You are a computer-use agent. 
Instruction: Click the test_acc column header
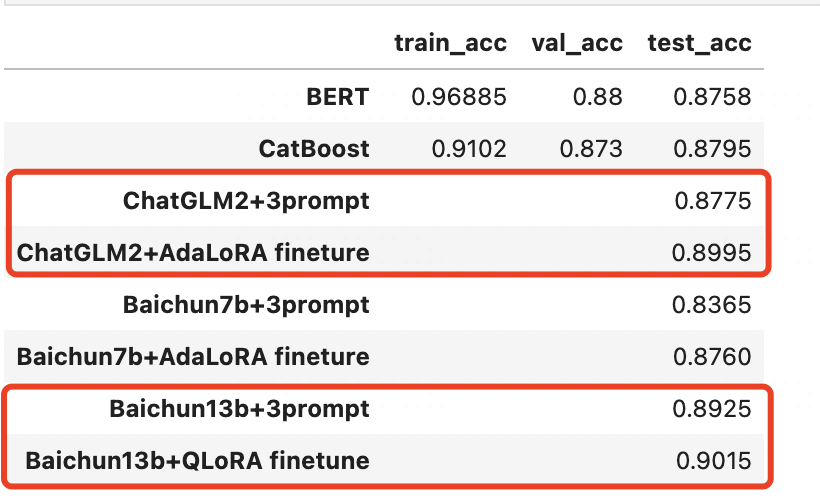(x=699, y=43)
